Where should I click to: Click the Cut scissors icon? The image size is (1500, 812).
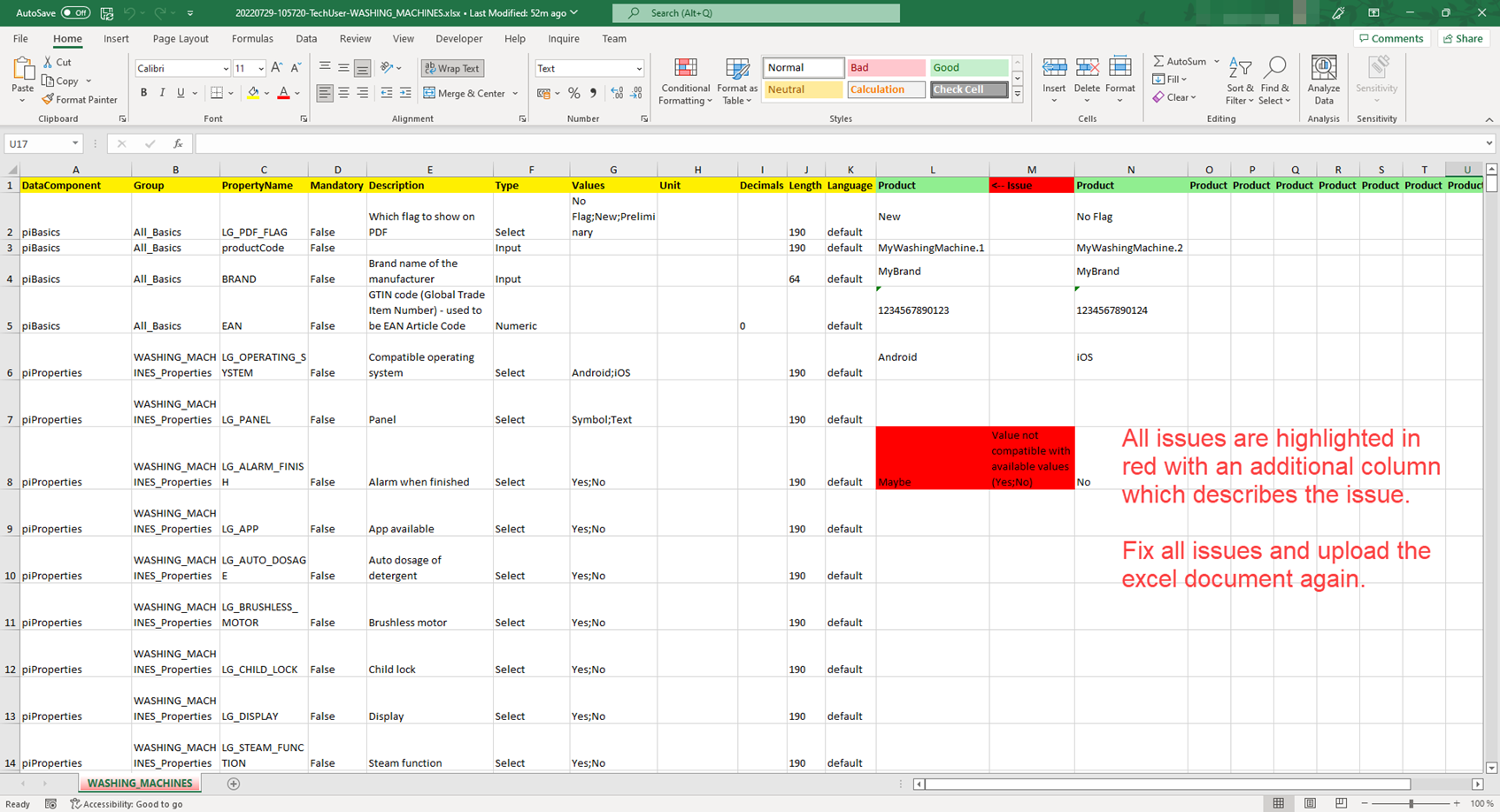tap(49, 63)
